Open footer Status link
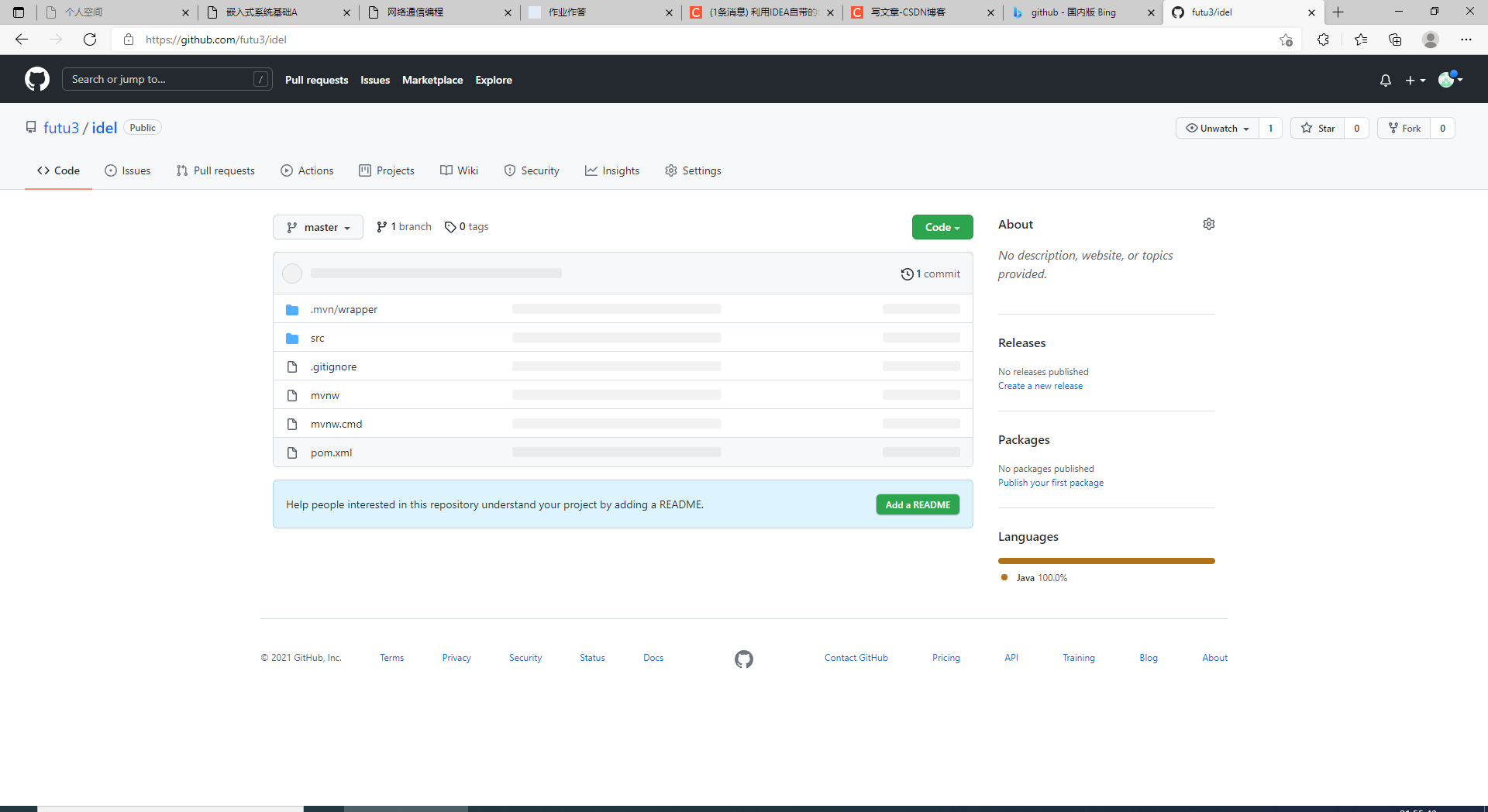Screen dimensions: 1488x812 [x=592, y=658]
